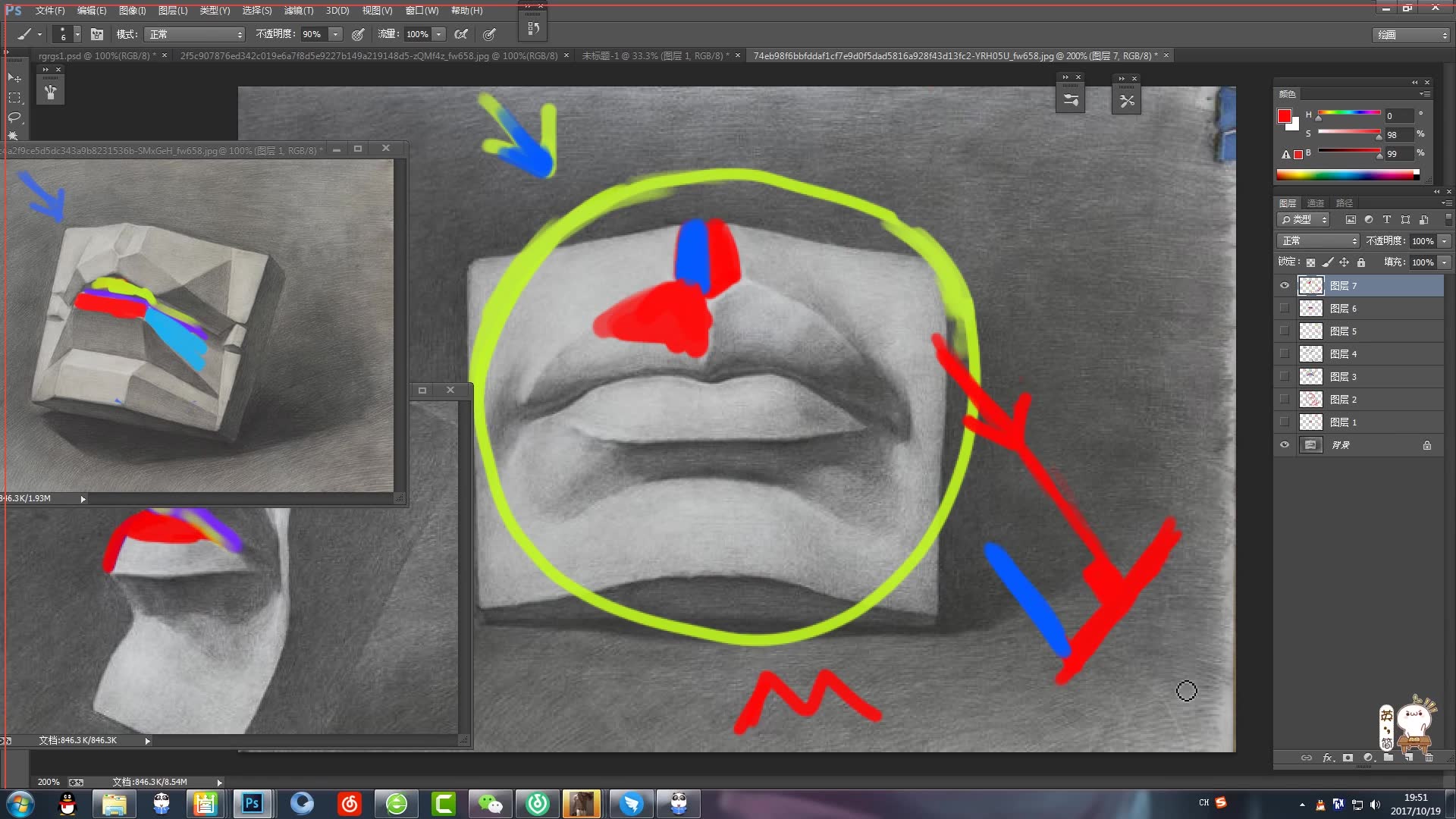The width and height of the screenshot is (1456, 819).
Task: Hide the 背景 layer
Action: pyautogui.click(x=1285, y=445)
